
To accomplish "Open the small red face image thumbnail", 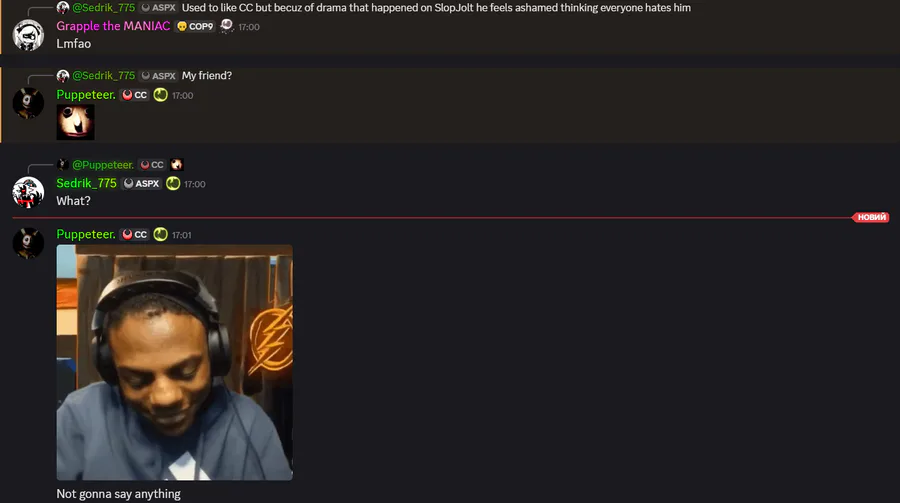I will point(75,122).
